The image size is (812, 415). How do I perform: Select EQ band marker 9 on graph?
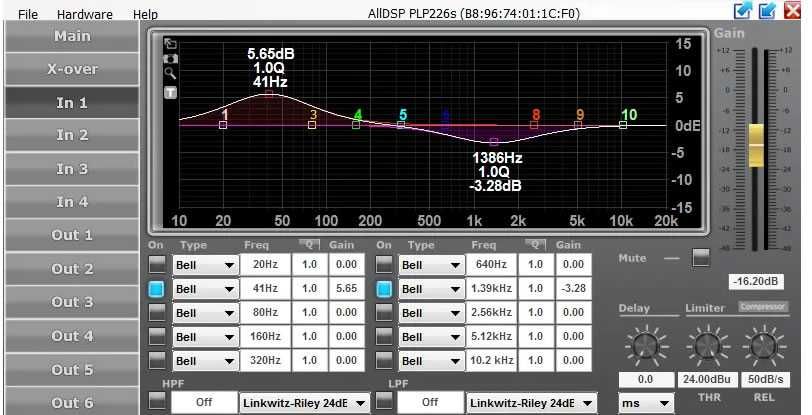coord(578,125)
